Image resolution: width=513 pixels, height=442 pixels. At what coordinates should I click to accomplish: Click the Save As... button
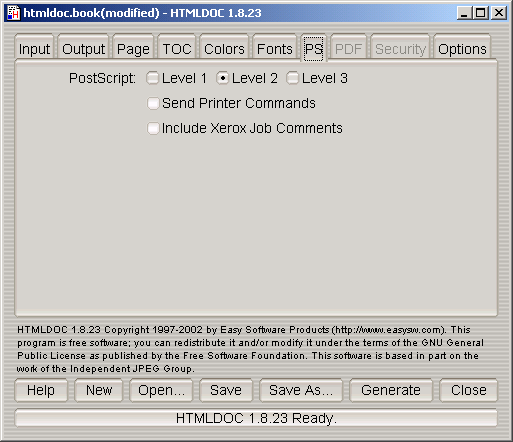coord(301,390)
